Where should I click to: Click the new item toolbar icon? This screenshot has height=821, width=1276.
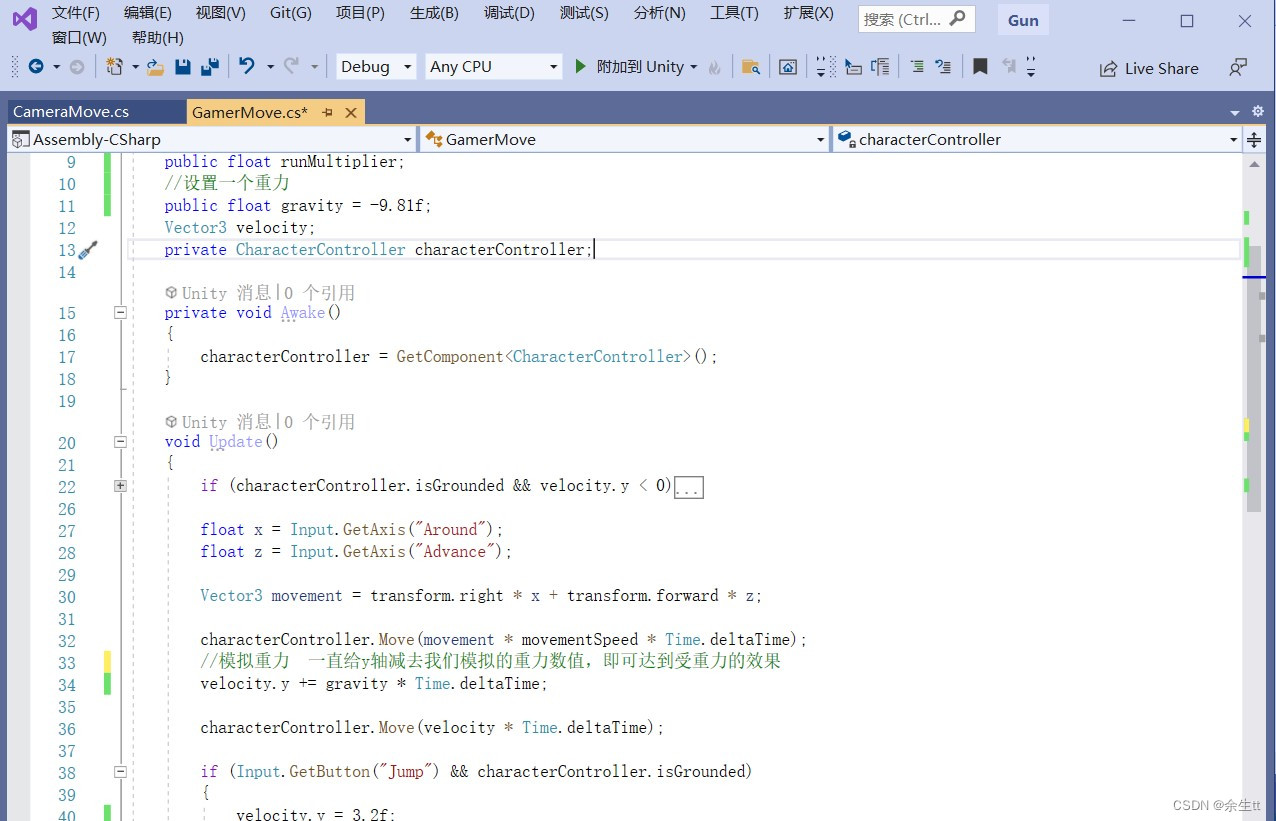[114, 67]
